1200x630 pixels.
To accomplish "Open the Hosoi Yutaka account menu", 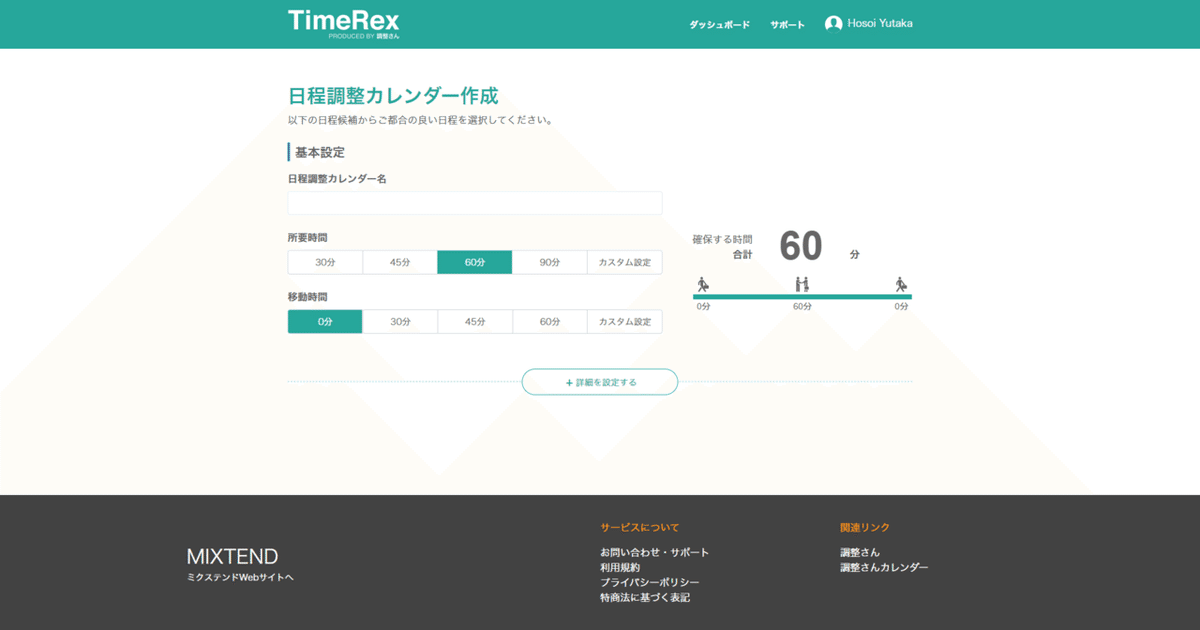I will tap(869, 24).
